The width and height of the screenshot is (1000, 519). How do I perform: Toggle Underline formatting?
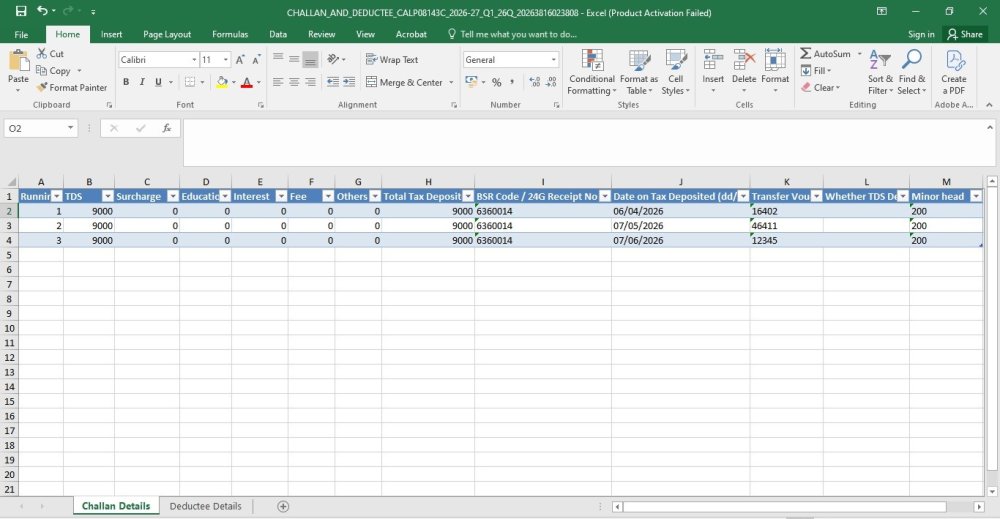(x=158, y=82)
